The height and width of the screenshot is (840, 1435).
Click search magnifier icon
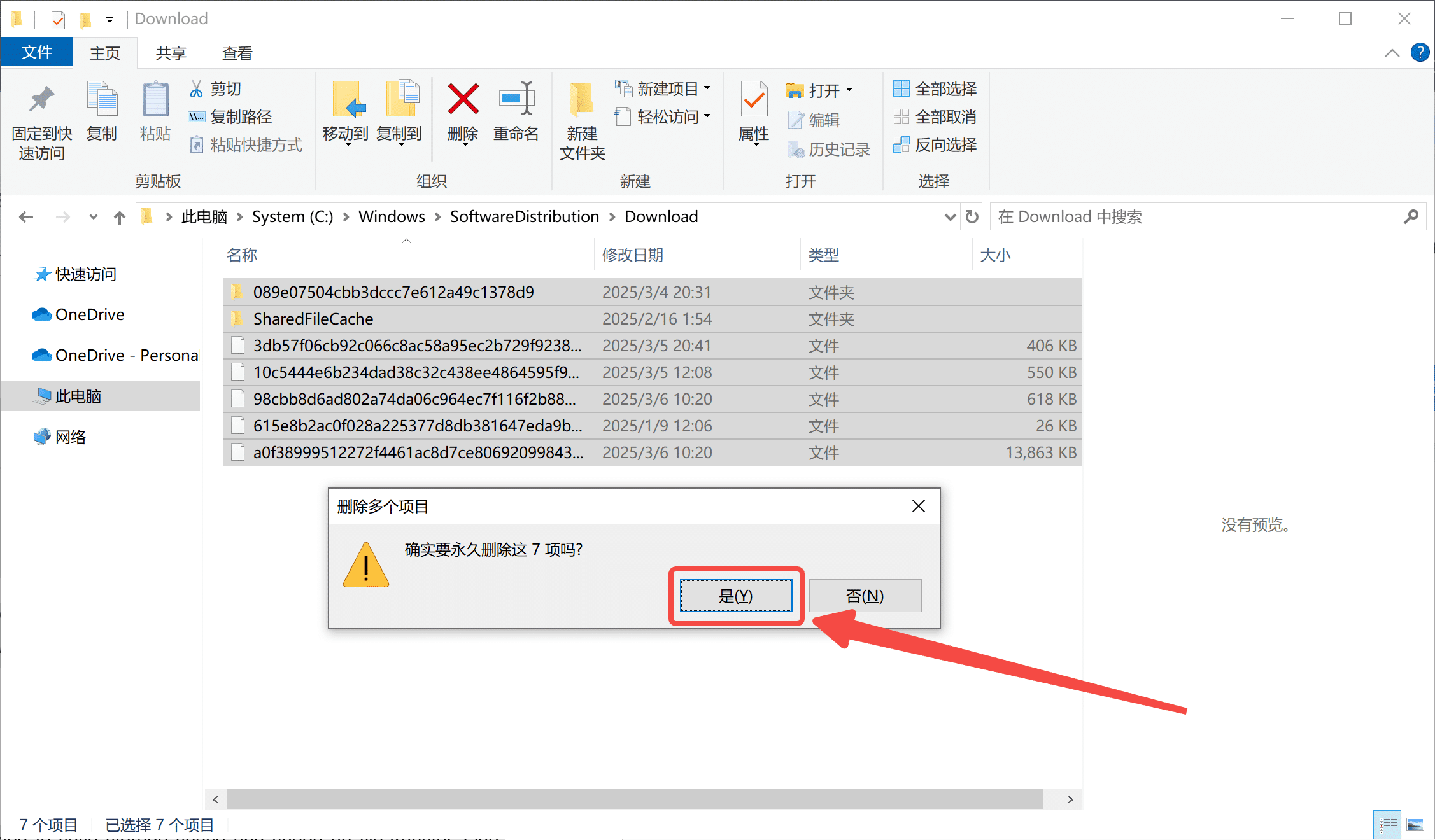(x=1411, y=217)
